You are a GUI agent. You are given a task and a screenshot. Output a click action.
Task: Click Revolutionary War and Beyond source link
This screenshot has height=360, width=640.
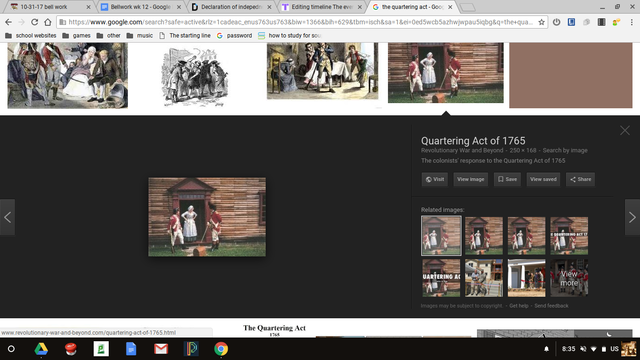[x=462, y=151]
